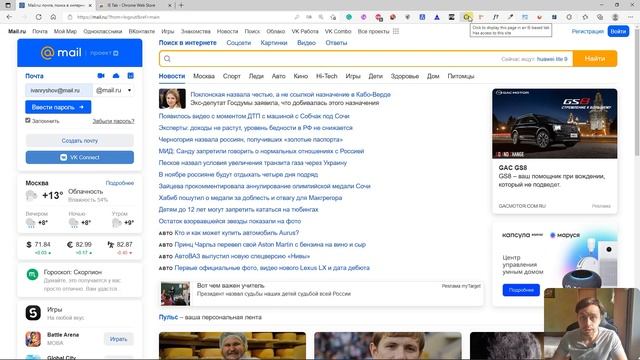The height and width of the screenshot is (360, 640).
Task: Click the dollar sign exchange rate icon
Action: pyautogui.click(x=29, y=244)
